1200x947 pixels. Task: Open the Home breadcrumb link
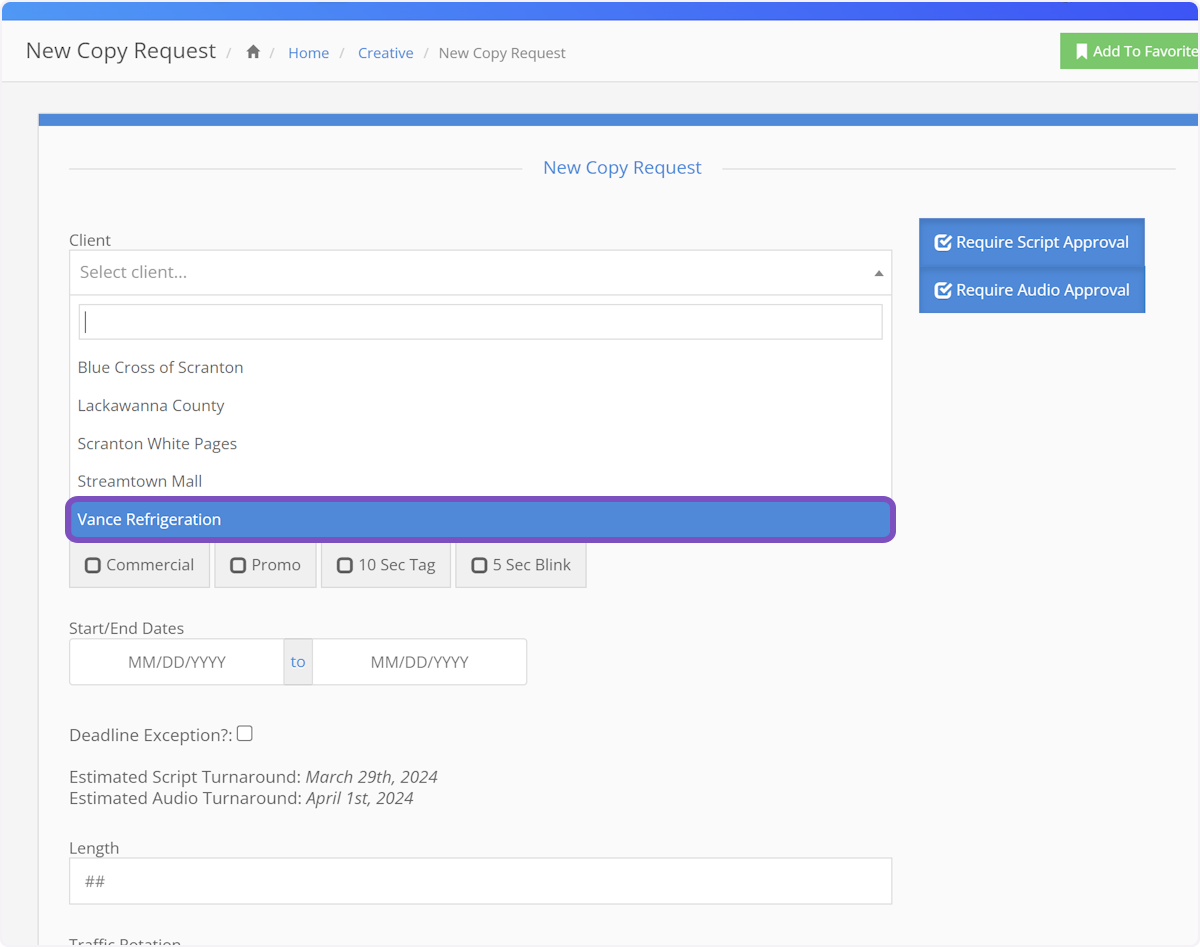[x=308, y=53]
